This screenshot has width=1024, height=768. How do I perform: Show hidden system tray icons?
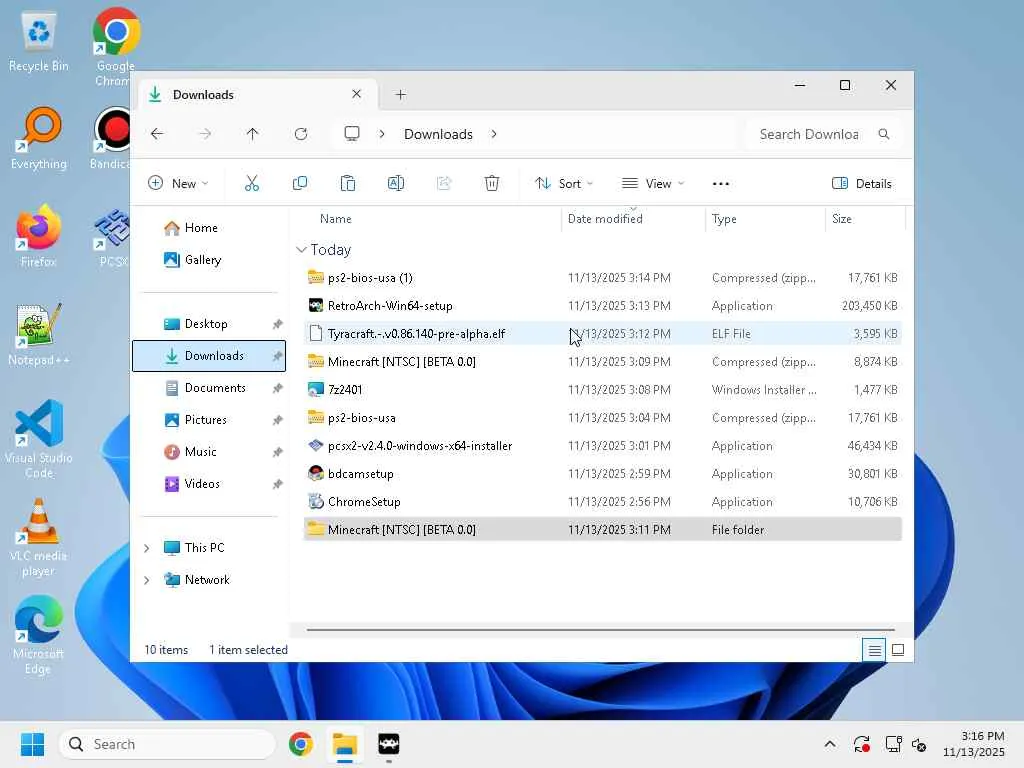pos(829,744)
